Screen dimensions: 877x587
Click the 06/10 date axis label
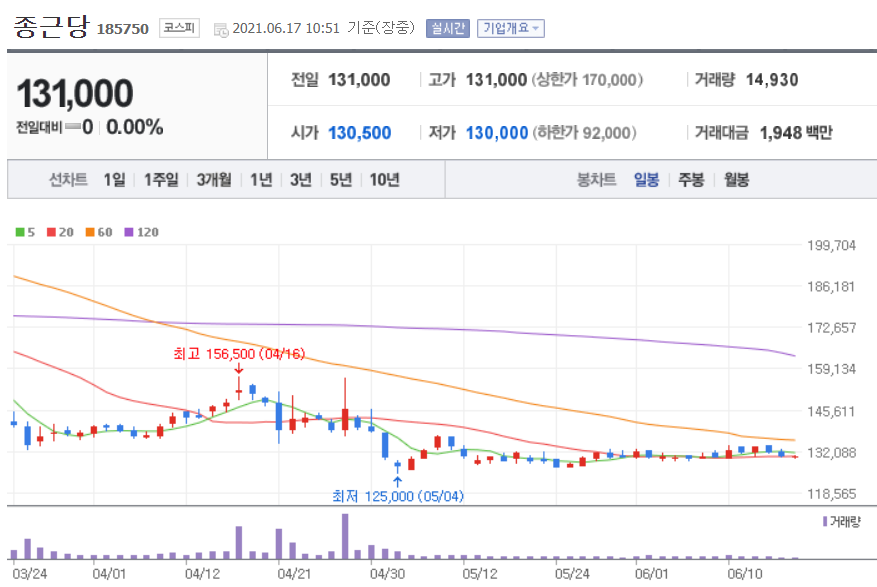744,574
